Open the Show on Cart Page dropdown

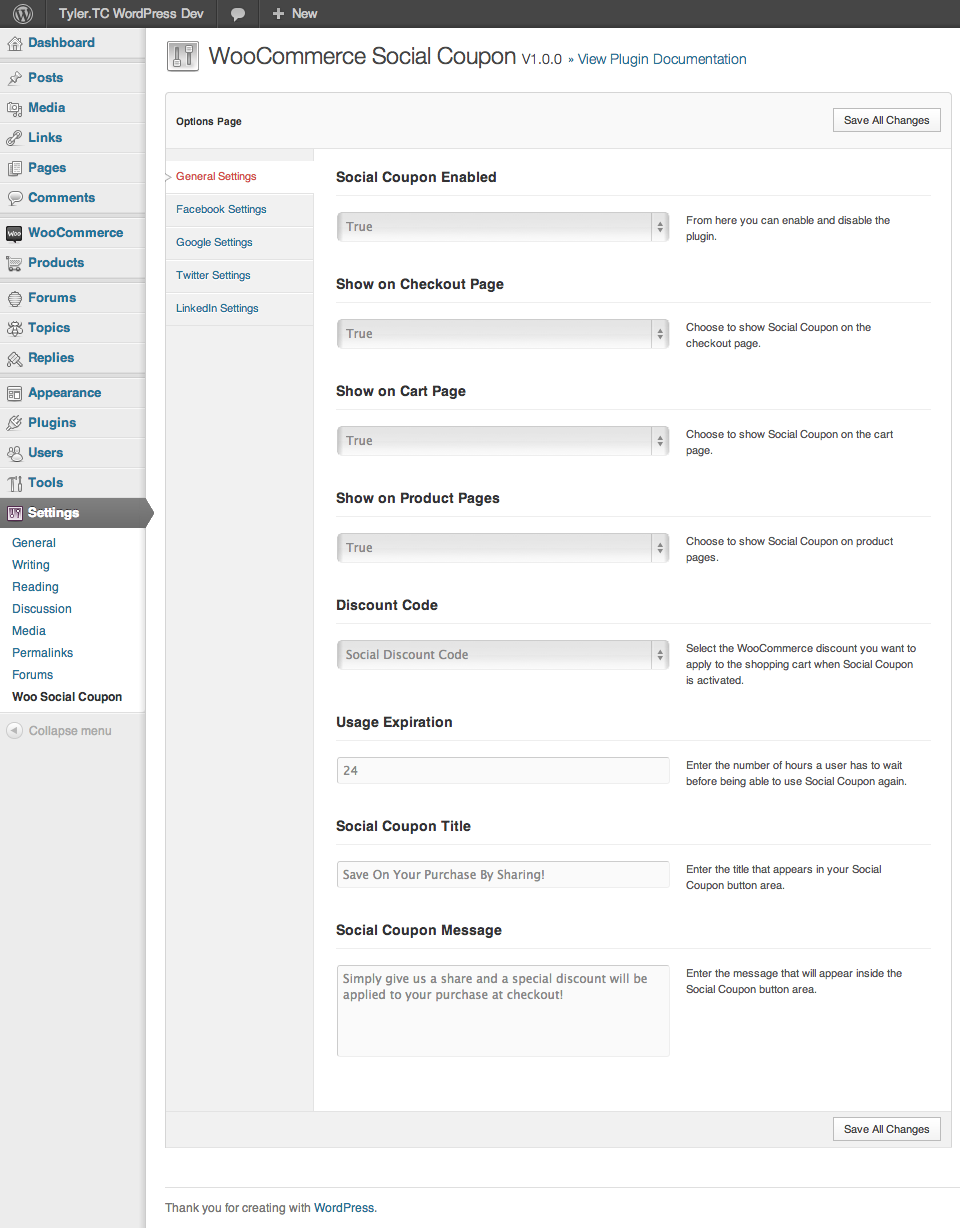503,441
